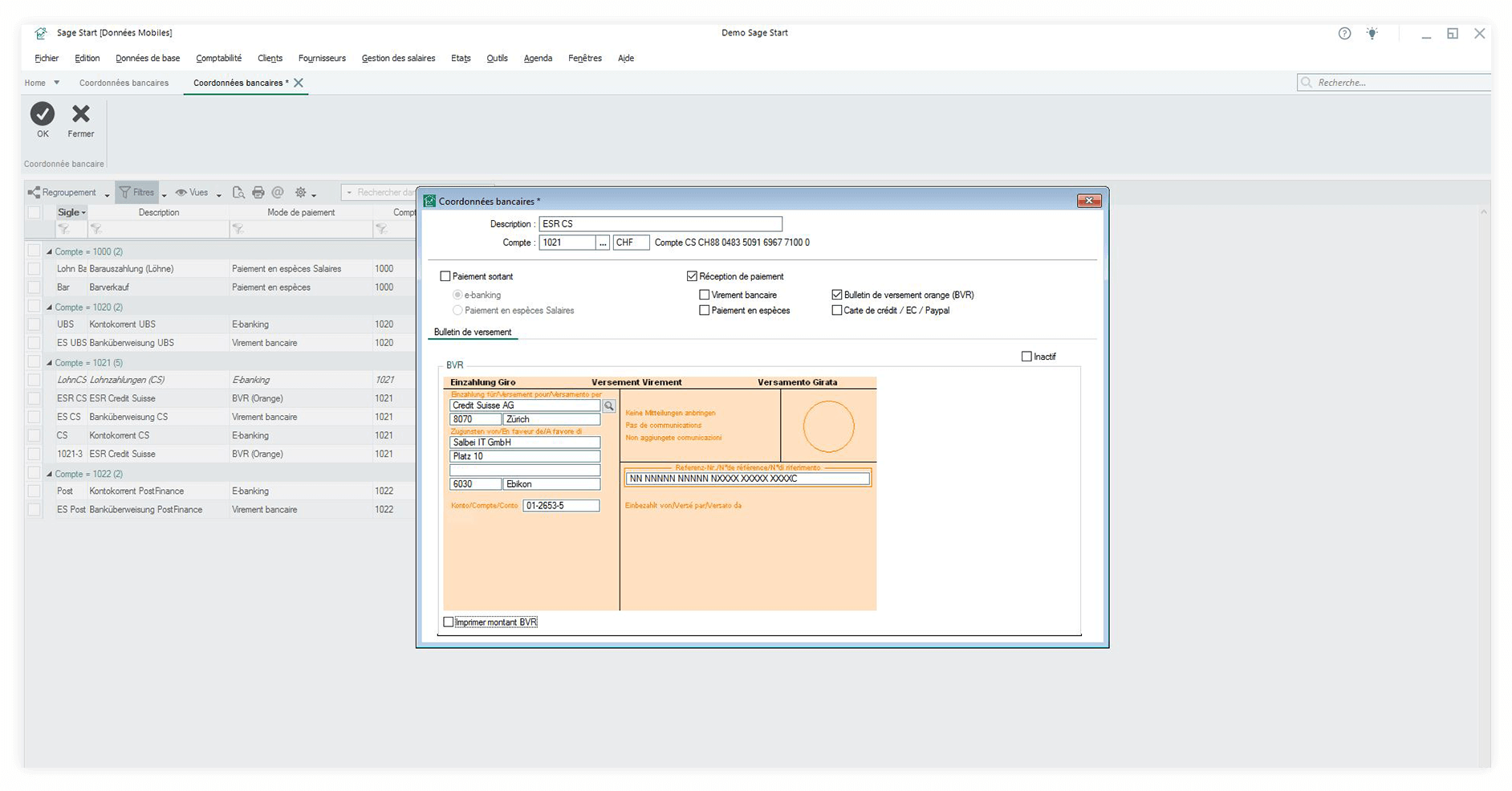Open the Vues dropdown arrow
The width and height of the screenshot is (1512, 791).
218,195
